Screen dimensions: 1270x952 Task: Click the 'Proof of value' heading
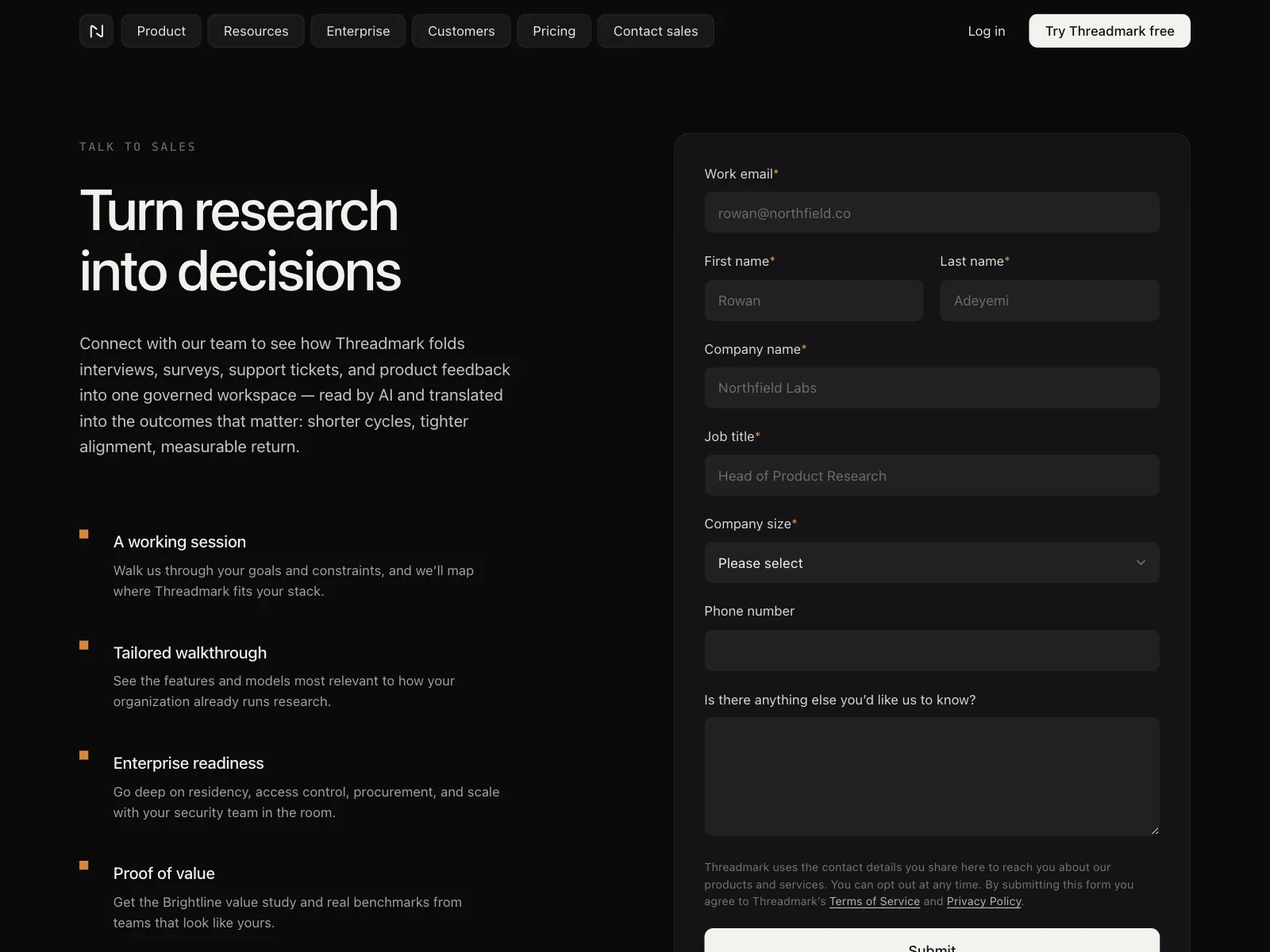click(x=164, y=873)
